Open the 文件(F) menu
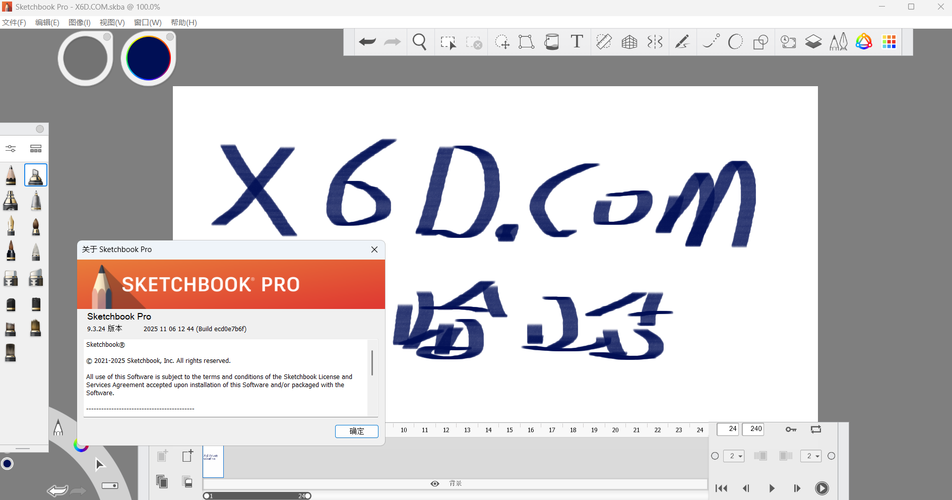The height and width of the screenshot is (500, 952). tap(14, 22)
